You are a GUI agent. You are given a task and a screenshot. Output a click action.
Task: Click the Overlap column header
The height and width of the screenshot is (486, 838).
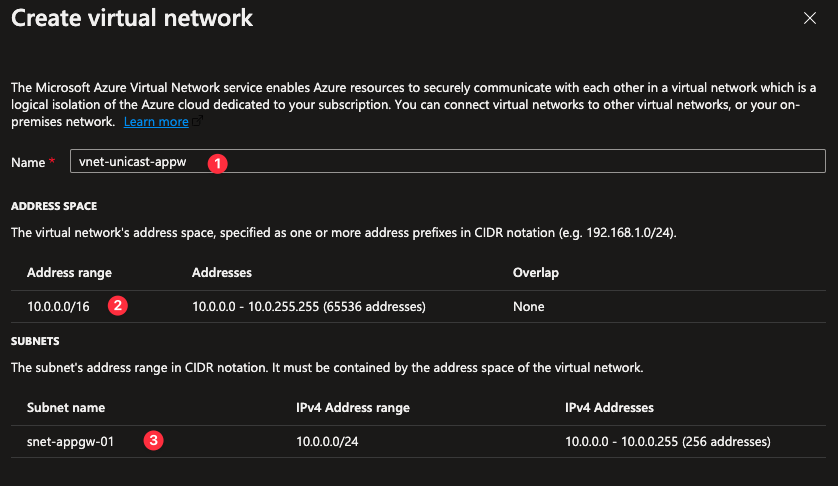tap(535, 272)
